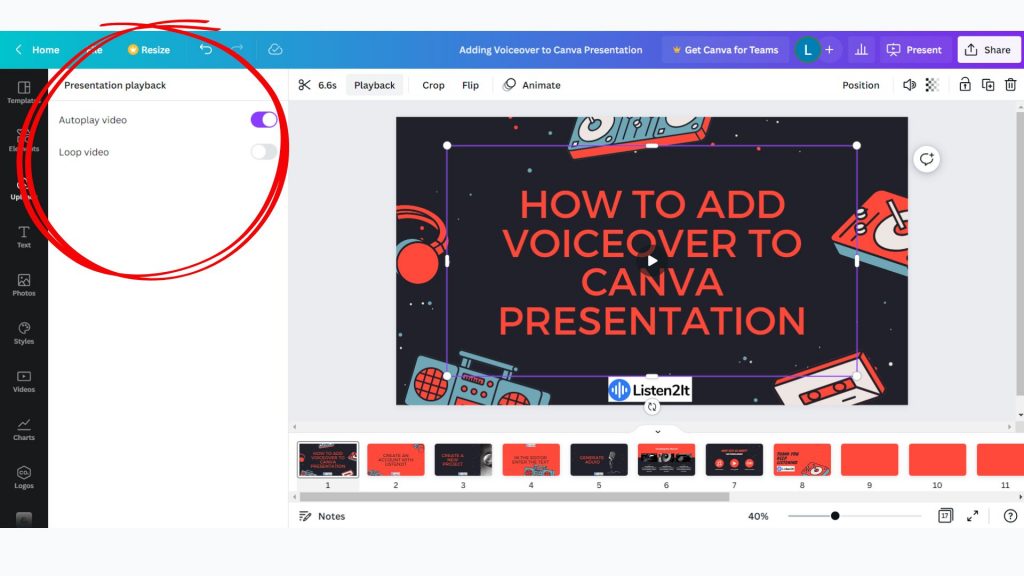Select slide 8 thumbnail
The height and width of the screenshot is (576, 1024).
(802, 460)
